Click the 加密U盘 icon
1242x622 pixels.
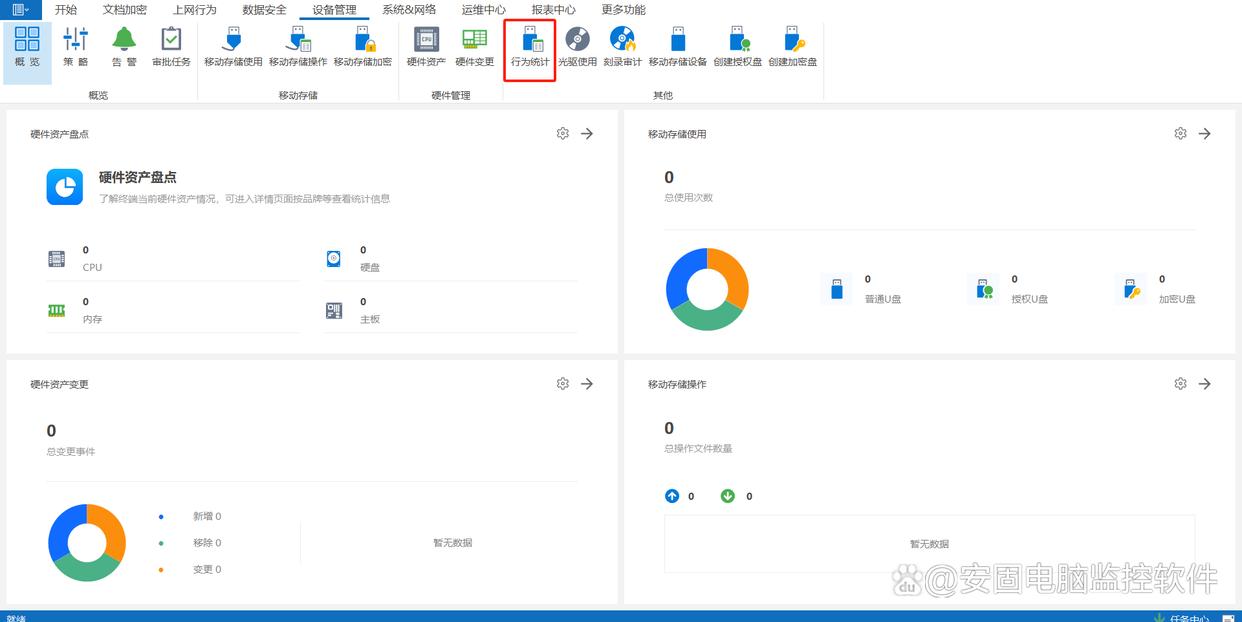1131,290
